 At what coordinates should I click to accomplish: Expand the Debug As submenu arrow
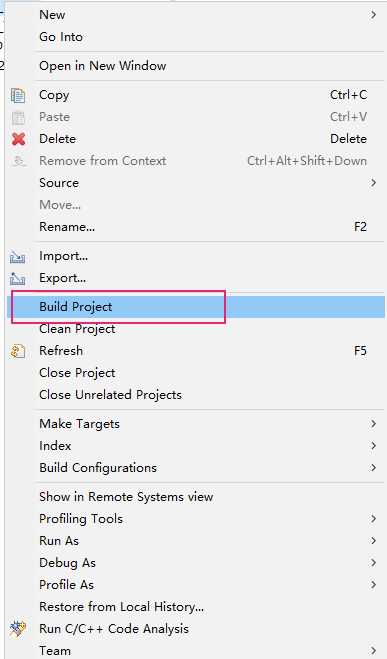coord(373,563)
